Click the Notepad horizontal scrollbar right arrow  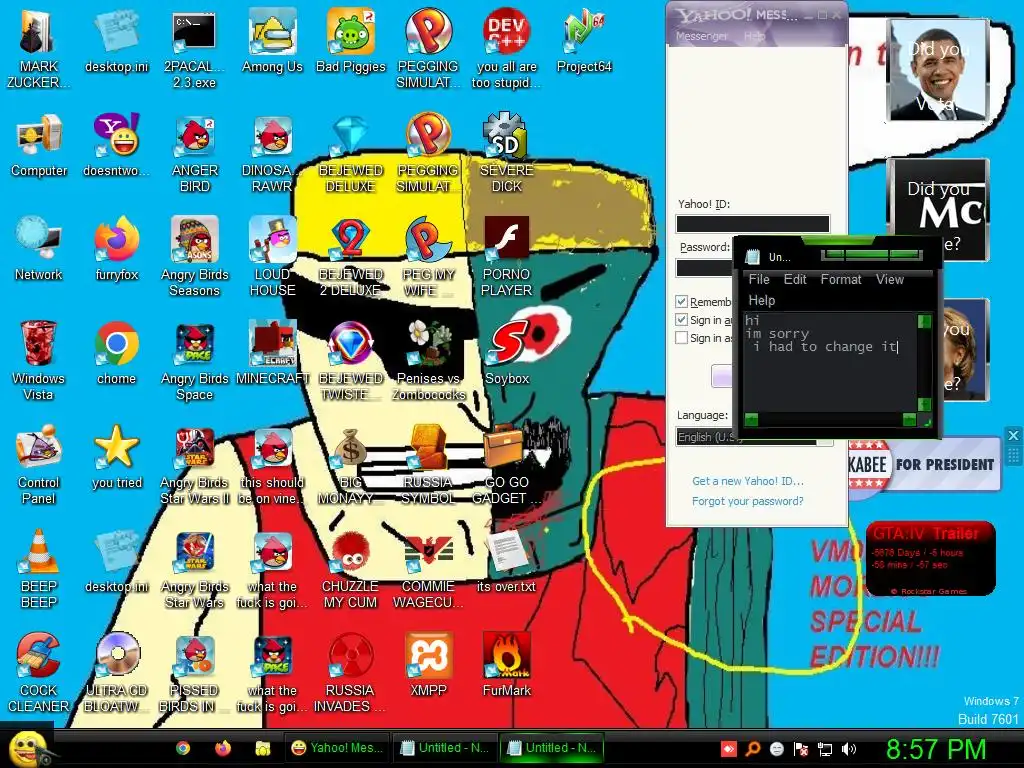909,419
